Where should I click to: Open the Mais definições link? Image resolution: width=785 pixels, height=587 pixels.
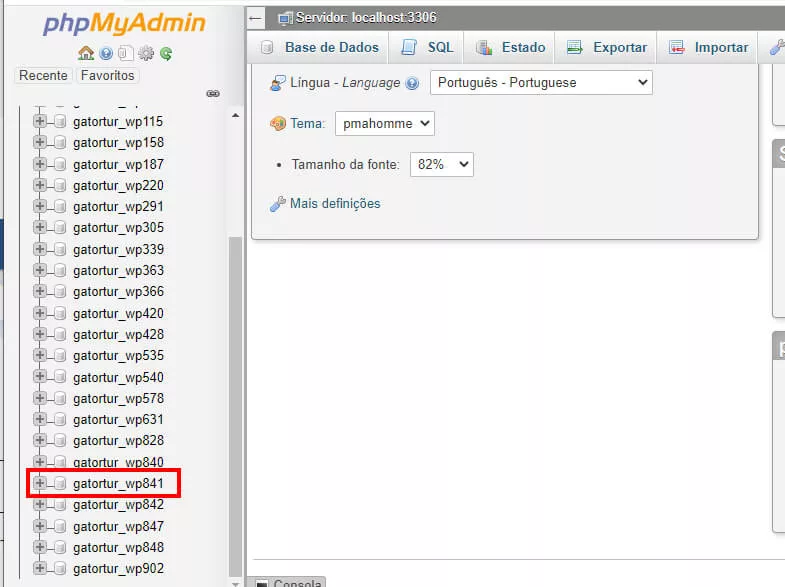[x=335, y=204]
